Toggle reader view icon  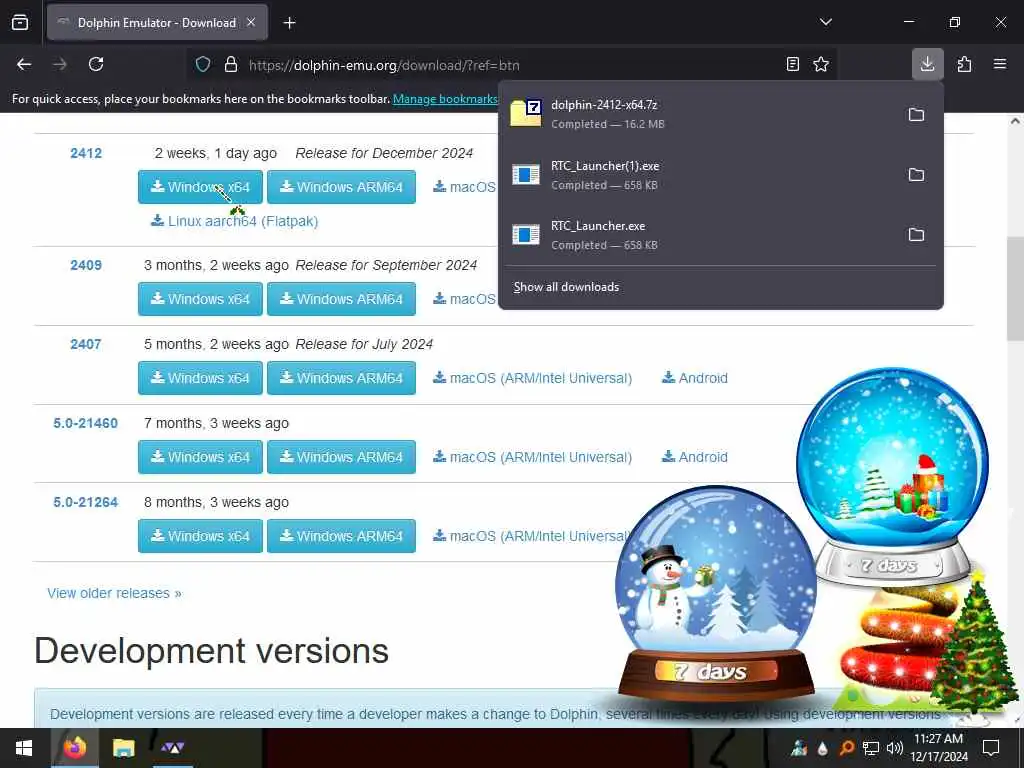tap(792, 64)
